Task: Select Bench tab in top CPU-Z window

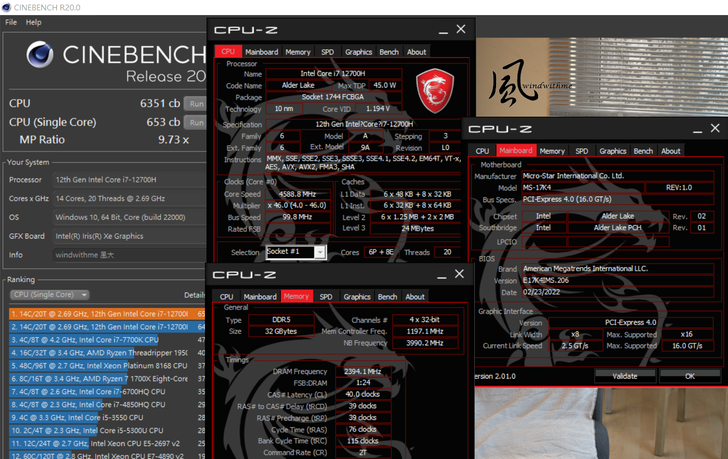Action: point(389,52)
